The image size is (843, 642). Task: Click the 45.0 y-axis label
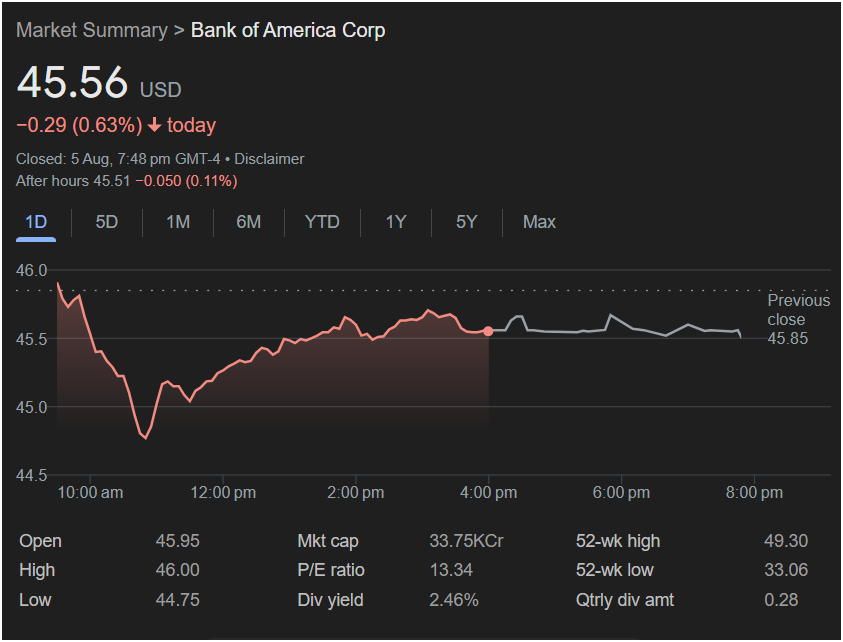pos(31,407)
